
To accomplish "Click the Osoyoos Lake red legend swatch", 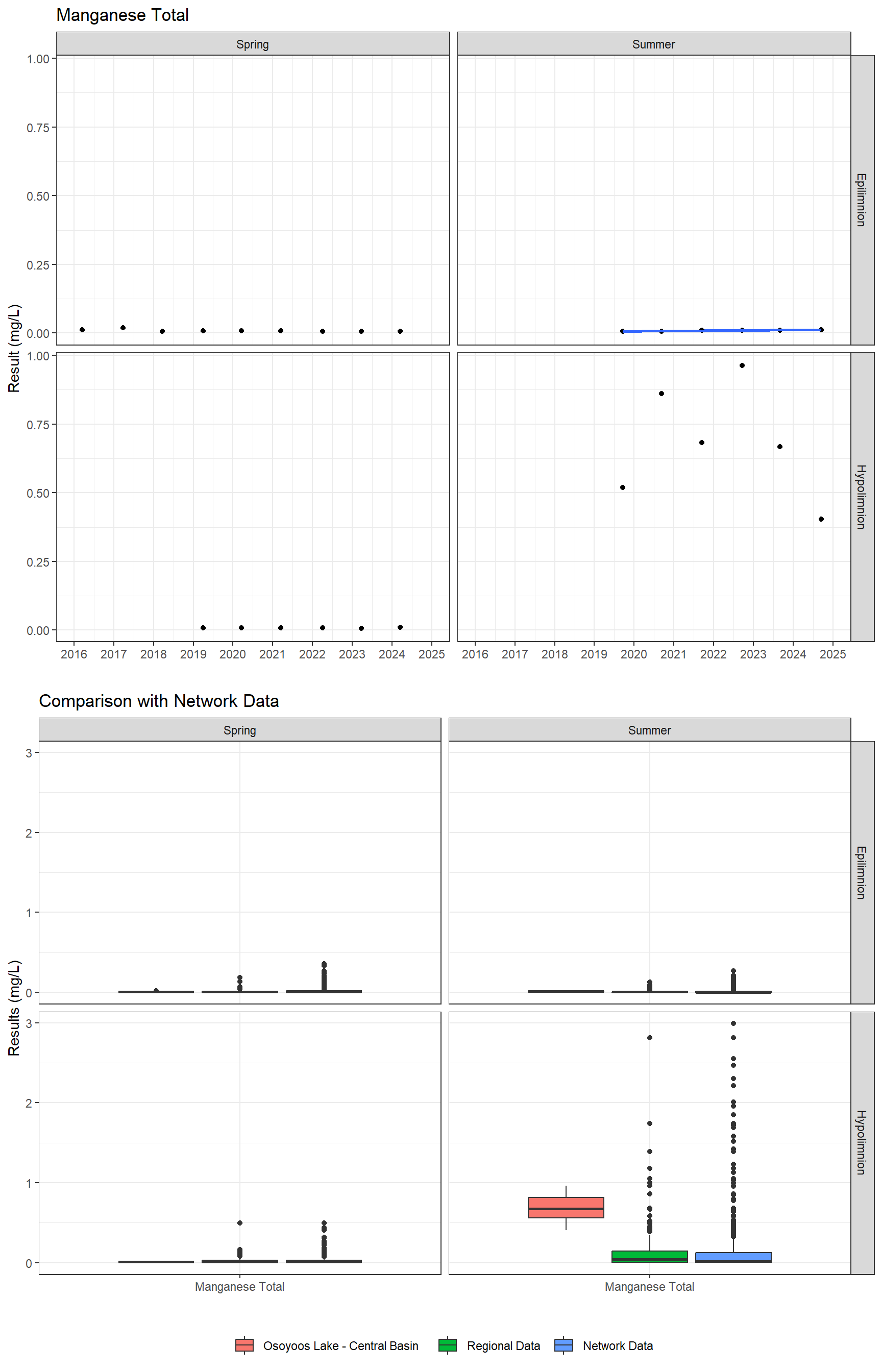I will tap(244, 1345).
